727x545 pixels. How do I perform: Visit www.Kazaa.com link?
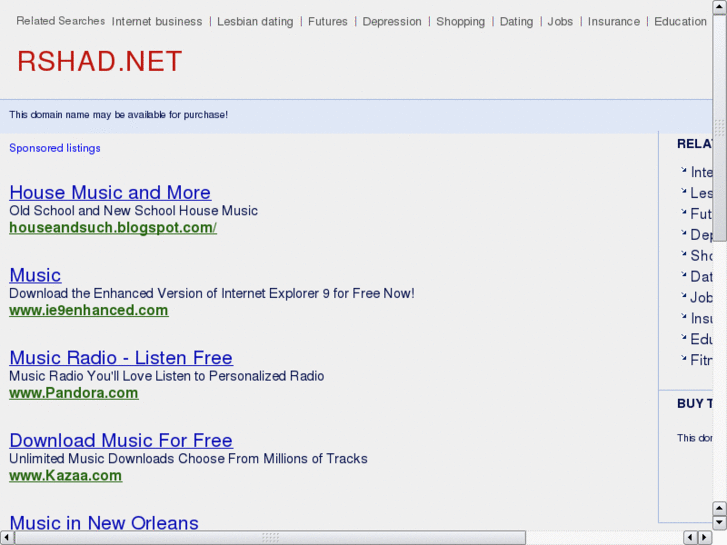tap(65, 475)
